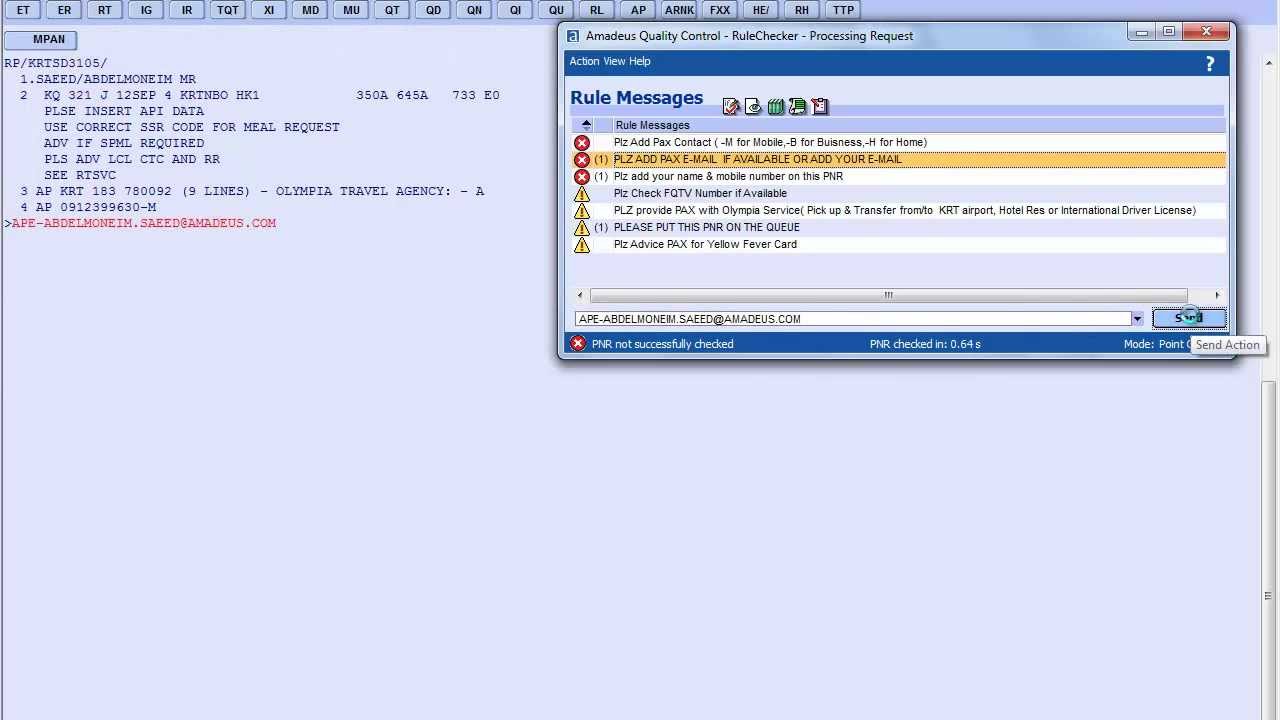This screenshot has width=1280, height=720.
Task: Click the RL quick command button
Action: point(597,10)
